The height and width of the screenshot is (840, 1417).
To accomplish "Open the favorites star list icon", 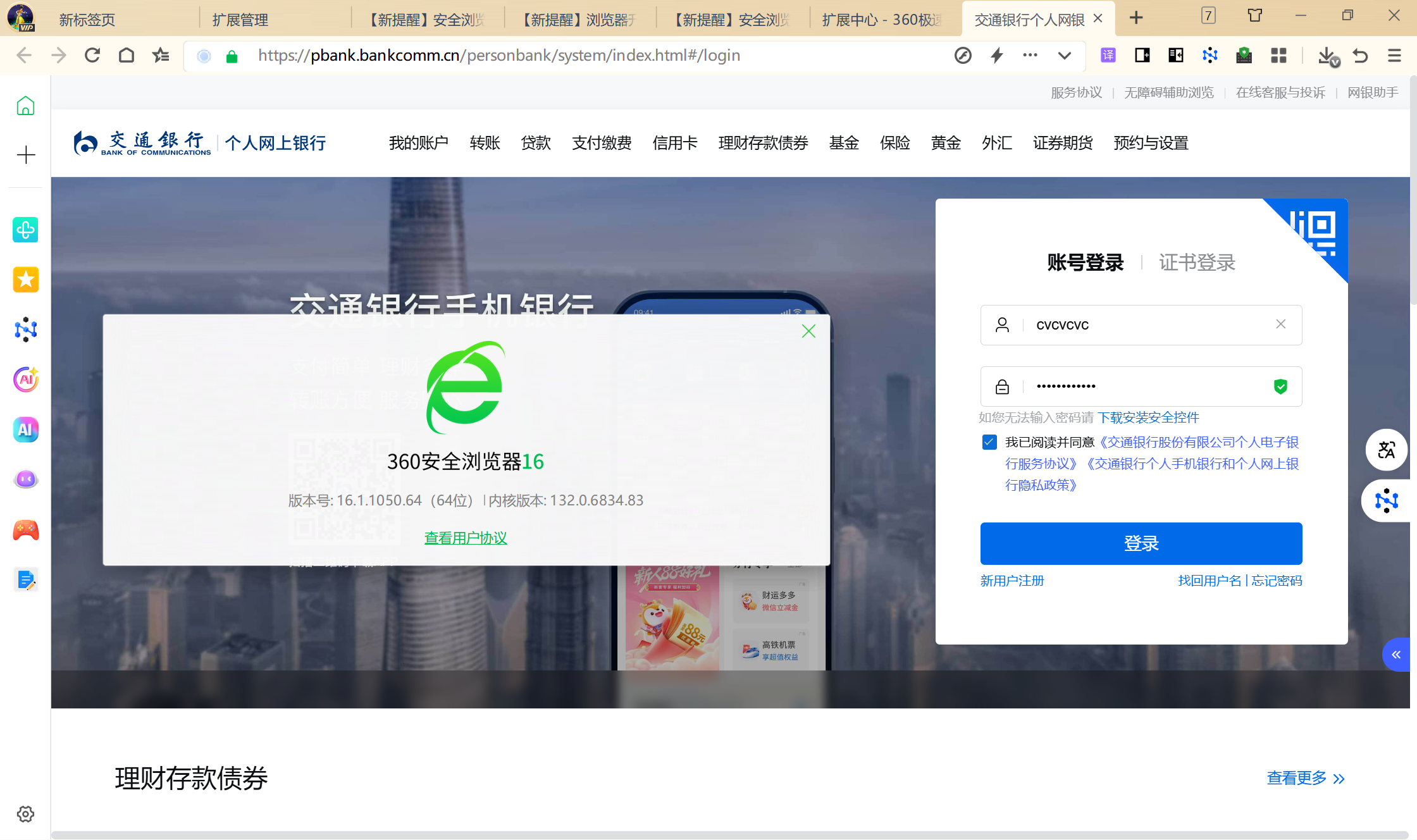I will 161,56.
